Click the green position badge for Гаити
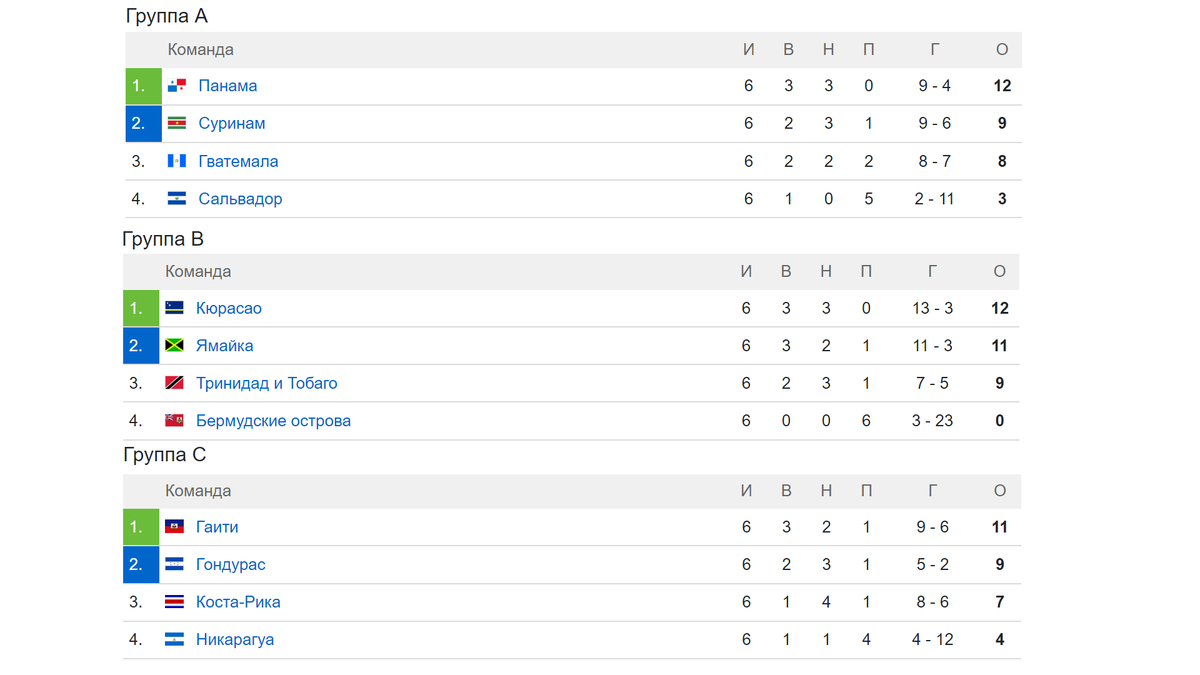Image resolution: width=1200 pixels, height=675 pixels. coord(141,527)
